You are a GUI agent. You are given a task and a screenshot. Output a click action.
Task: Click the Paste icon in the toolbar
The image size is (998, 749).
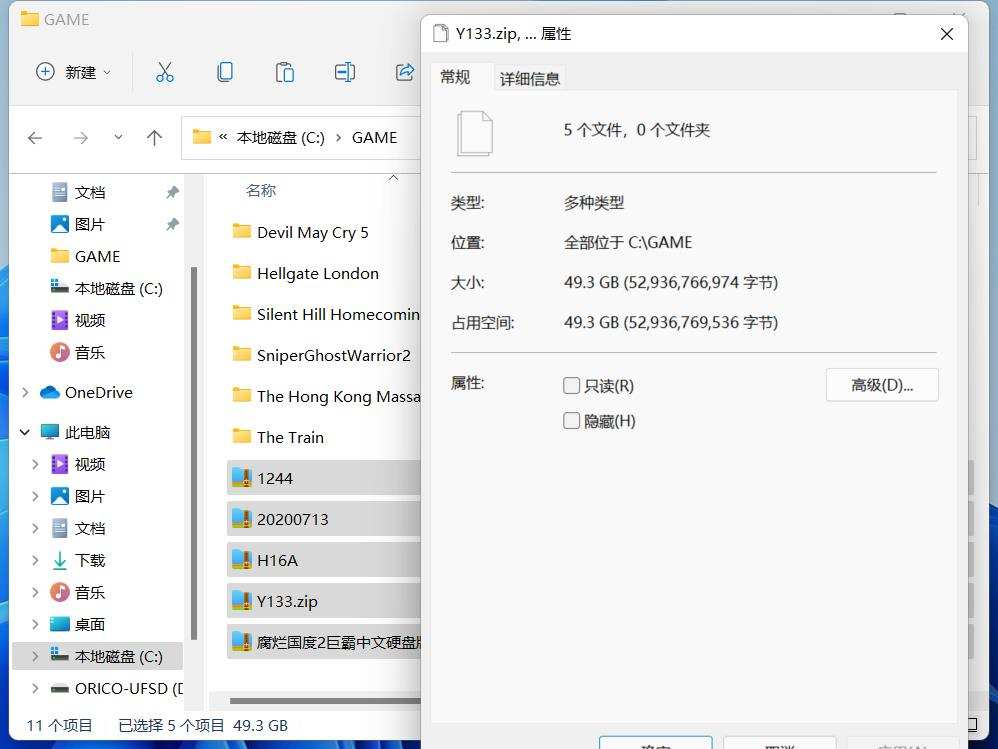(284, 72)
